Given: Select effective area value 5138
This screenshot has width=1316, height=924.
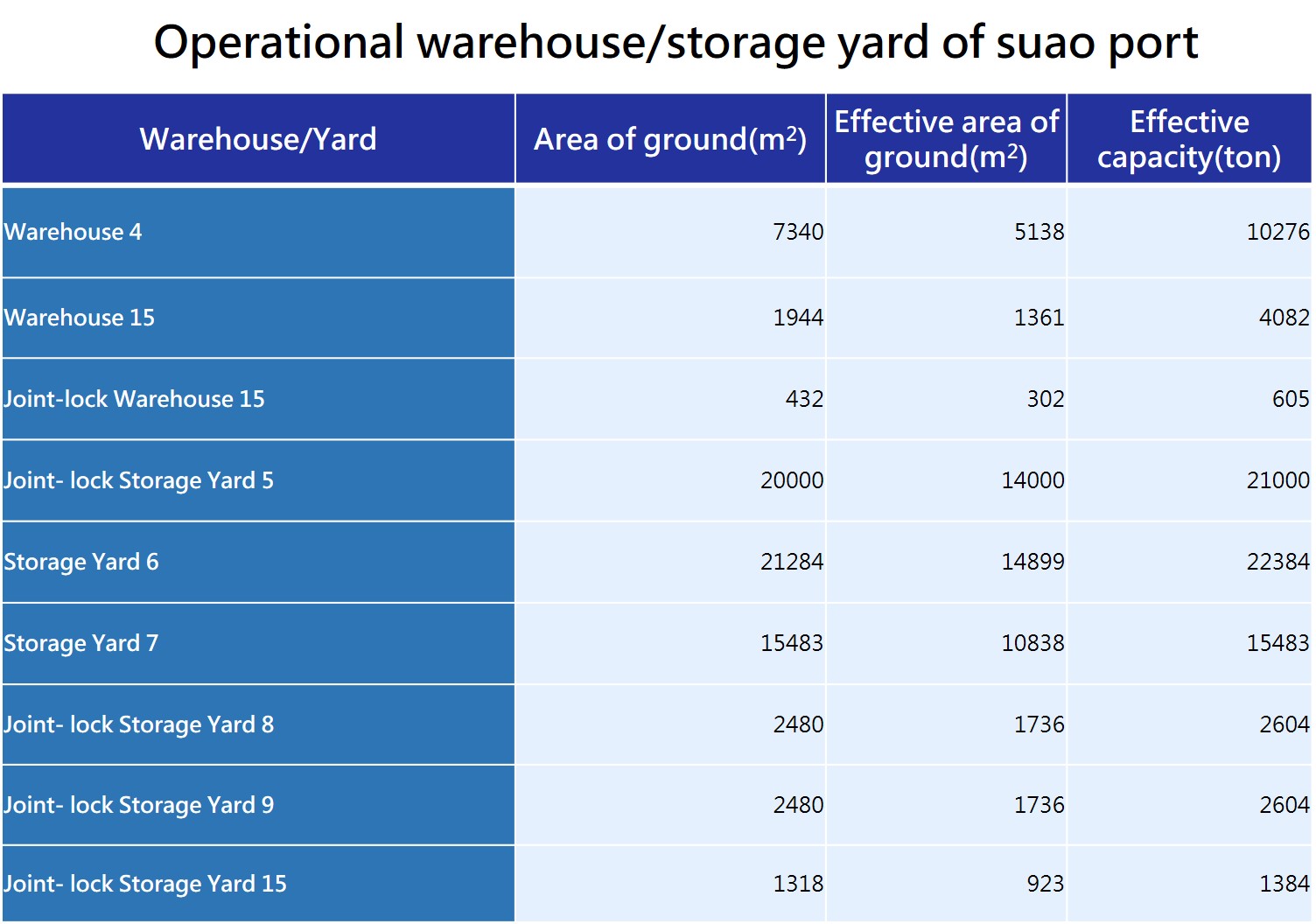Looking at the screenshot, I should click(1039, 232).
